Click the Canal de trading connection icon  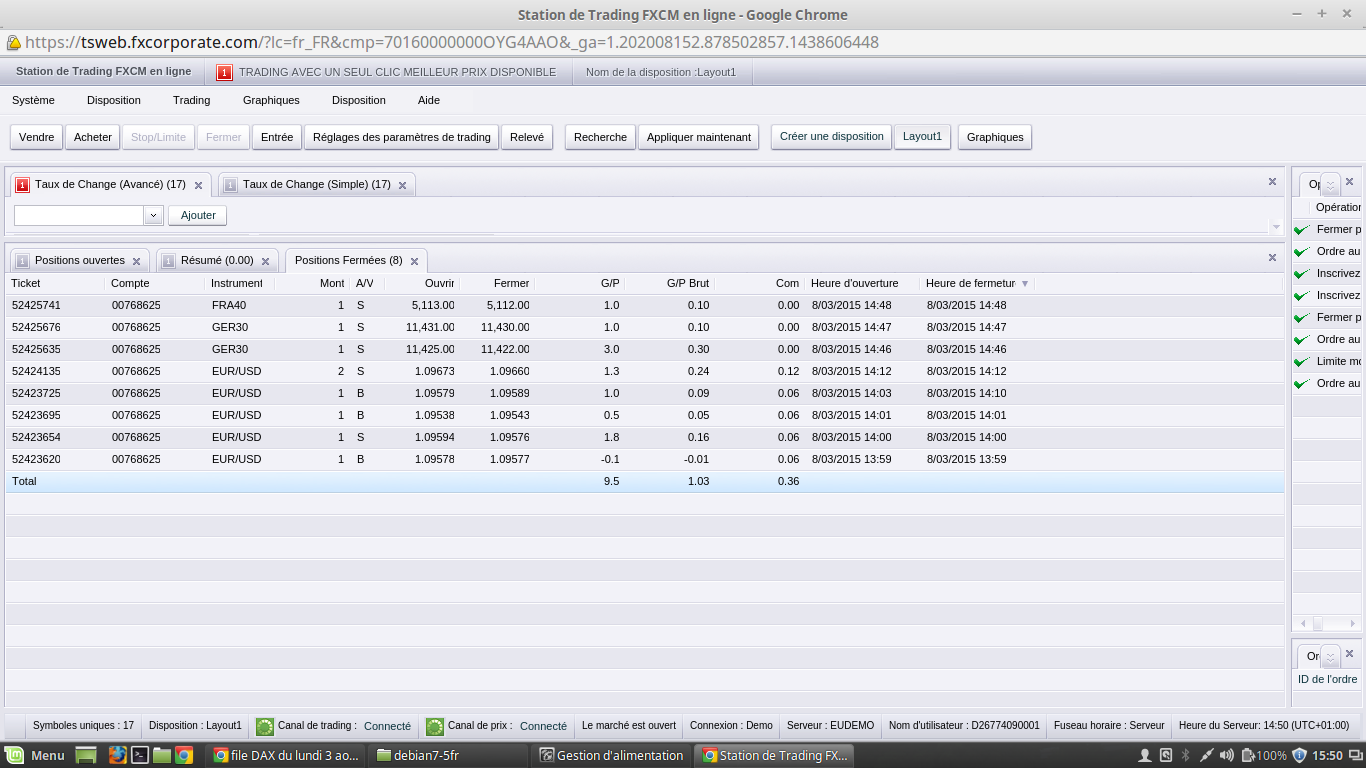[265, 726]
